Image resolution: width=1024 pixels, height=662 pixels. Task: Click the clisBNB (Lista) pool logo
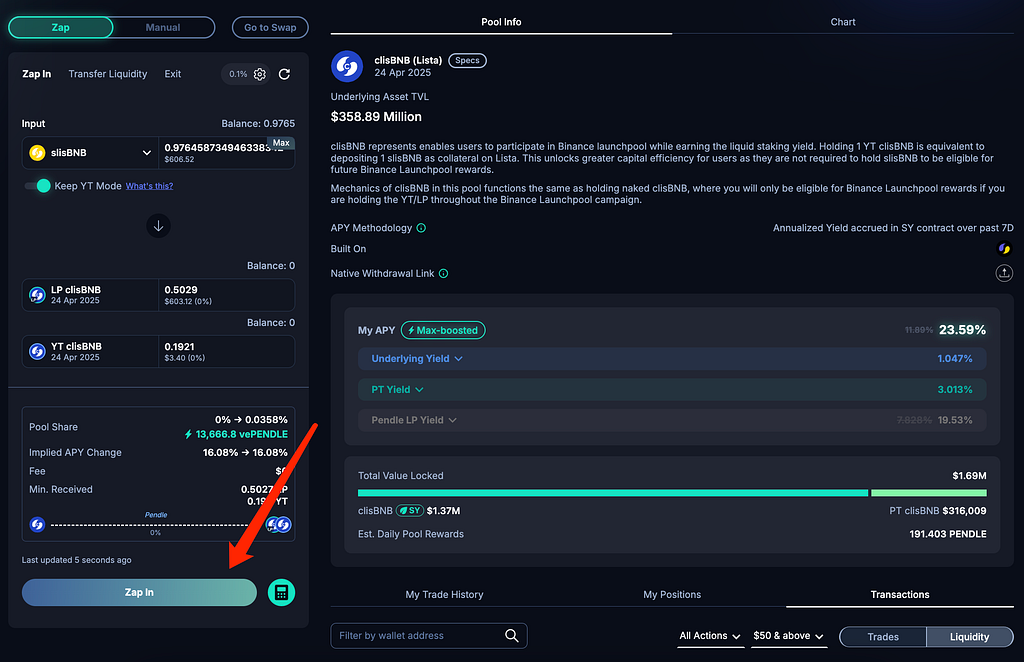click(347, 66)
